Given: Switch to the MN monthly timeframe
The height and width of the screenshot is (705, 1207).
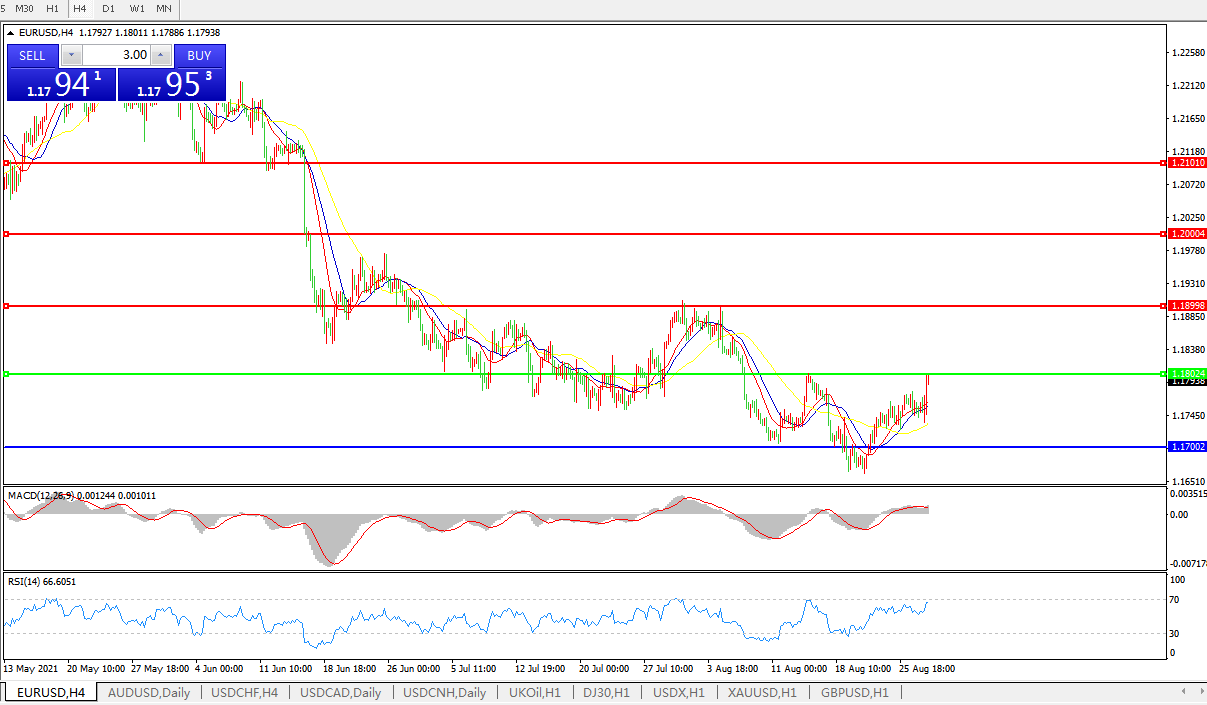Looking at the screenshot, I should coord(164,8).
